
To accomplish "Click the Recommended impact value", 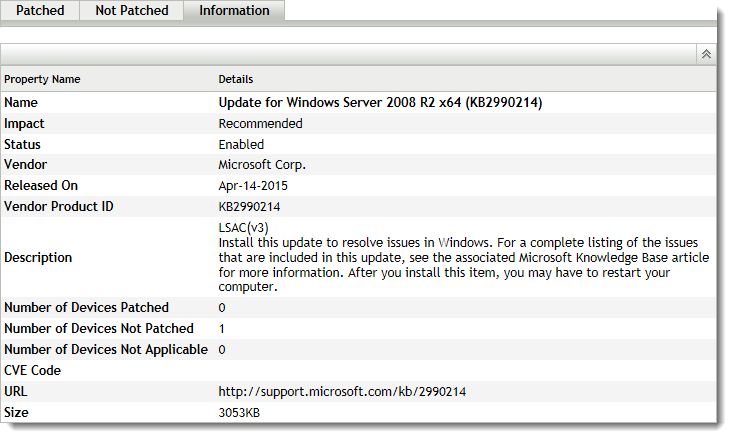I will [x=260, y=124].
